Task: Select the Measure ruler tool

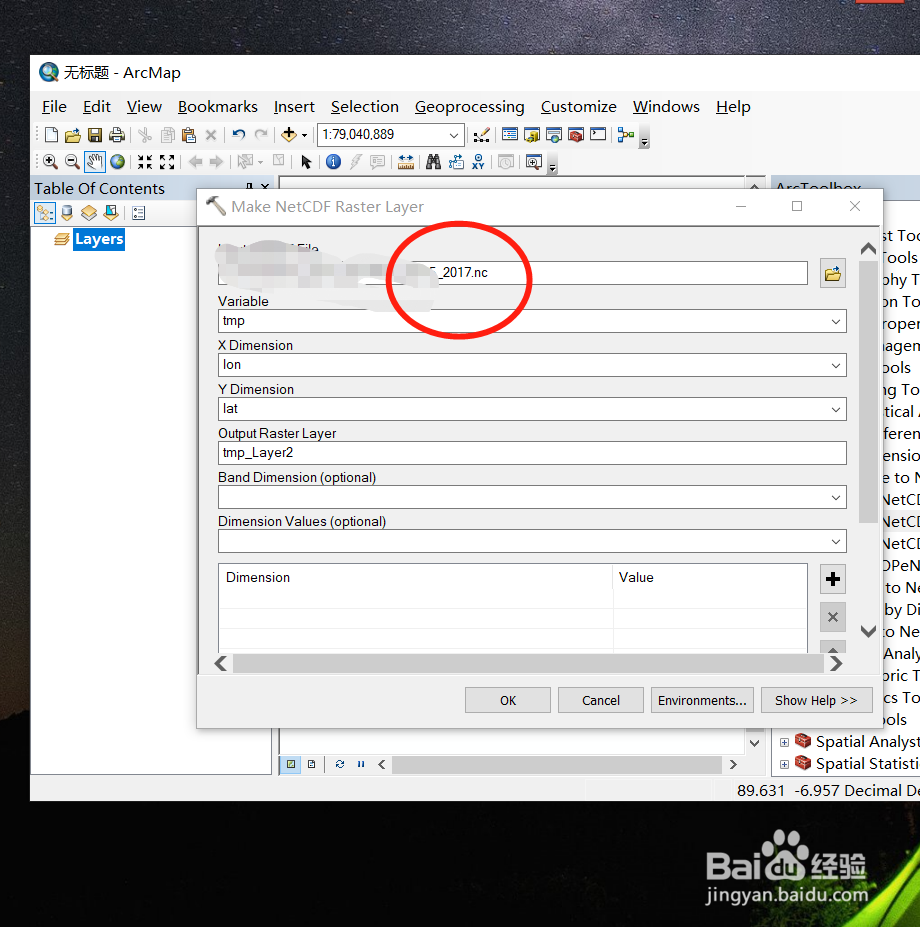Action: point(406,161)
